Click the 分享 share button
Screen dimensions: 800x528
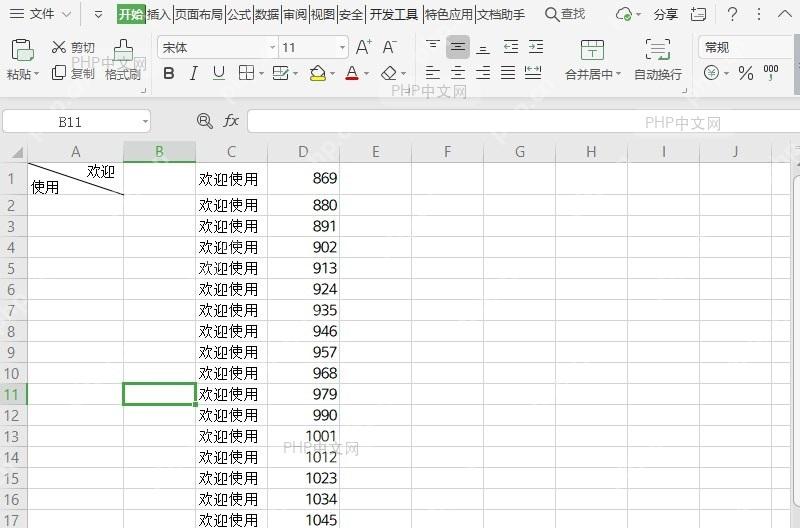tap(666, 14)
